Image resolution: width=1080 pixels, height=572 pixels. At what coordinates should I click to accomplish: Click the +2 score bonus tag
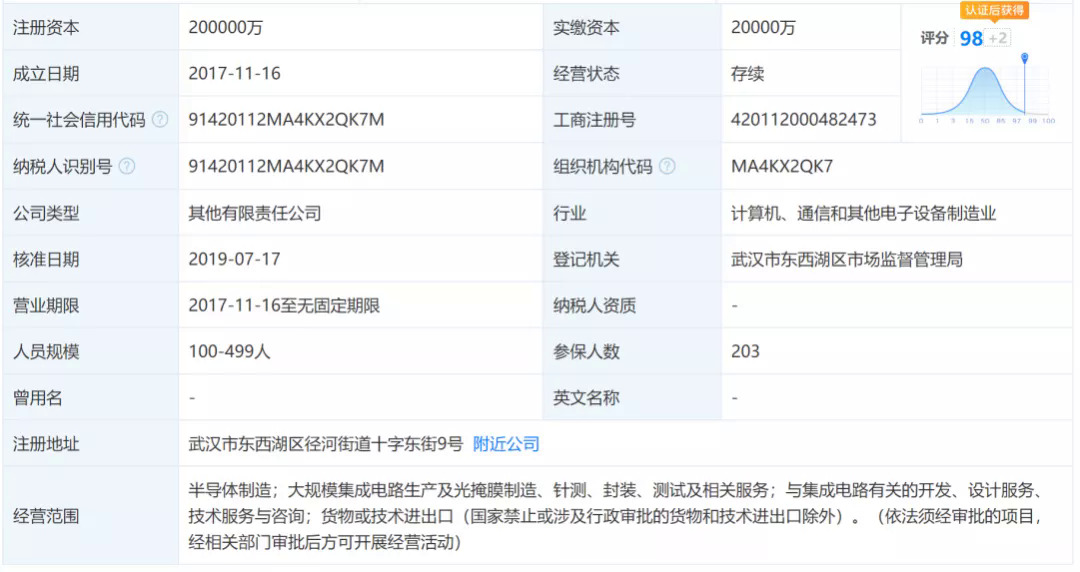998,38
